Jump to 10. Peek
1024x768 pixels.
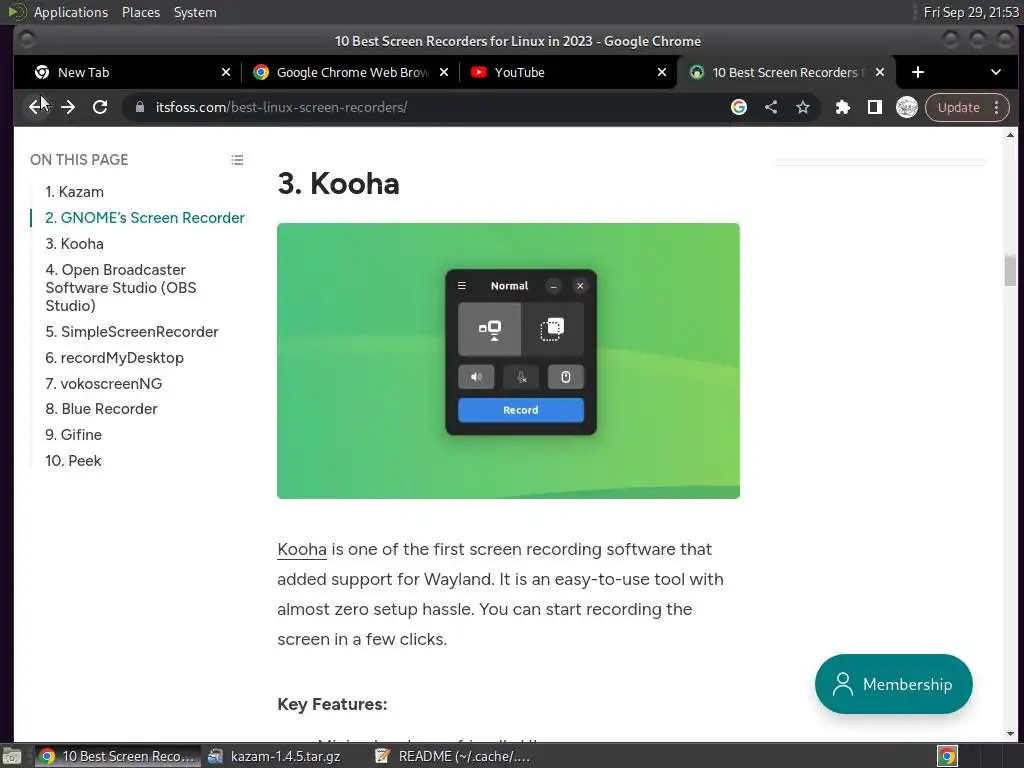click(x=73, y=460)
